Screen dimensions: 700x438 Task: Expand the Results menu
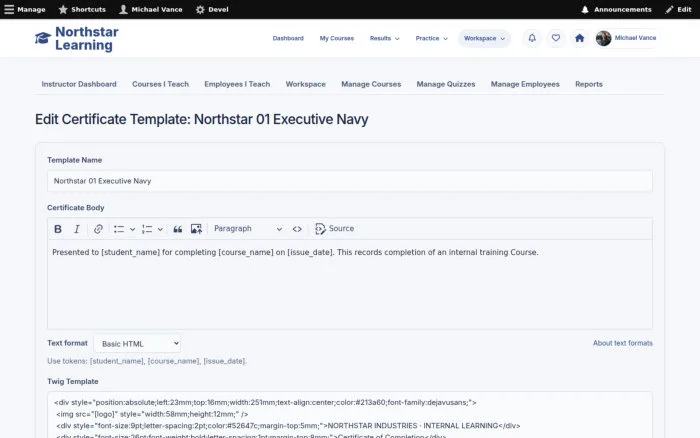click(x=384, y=38)
